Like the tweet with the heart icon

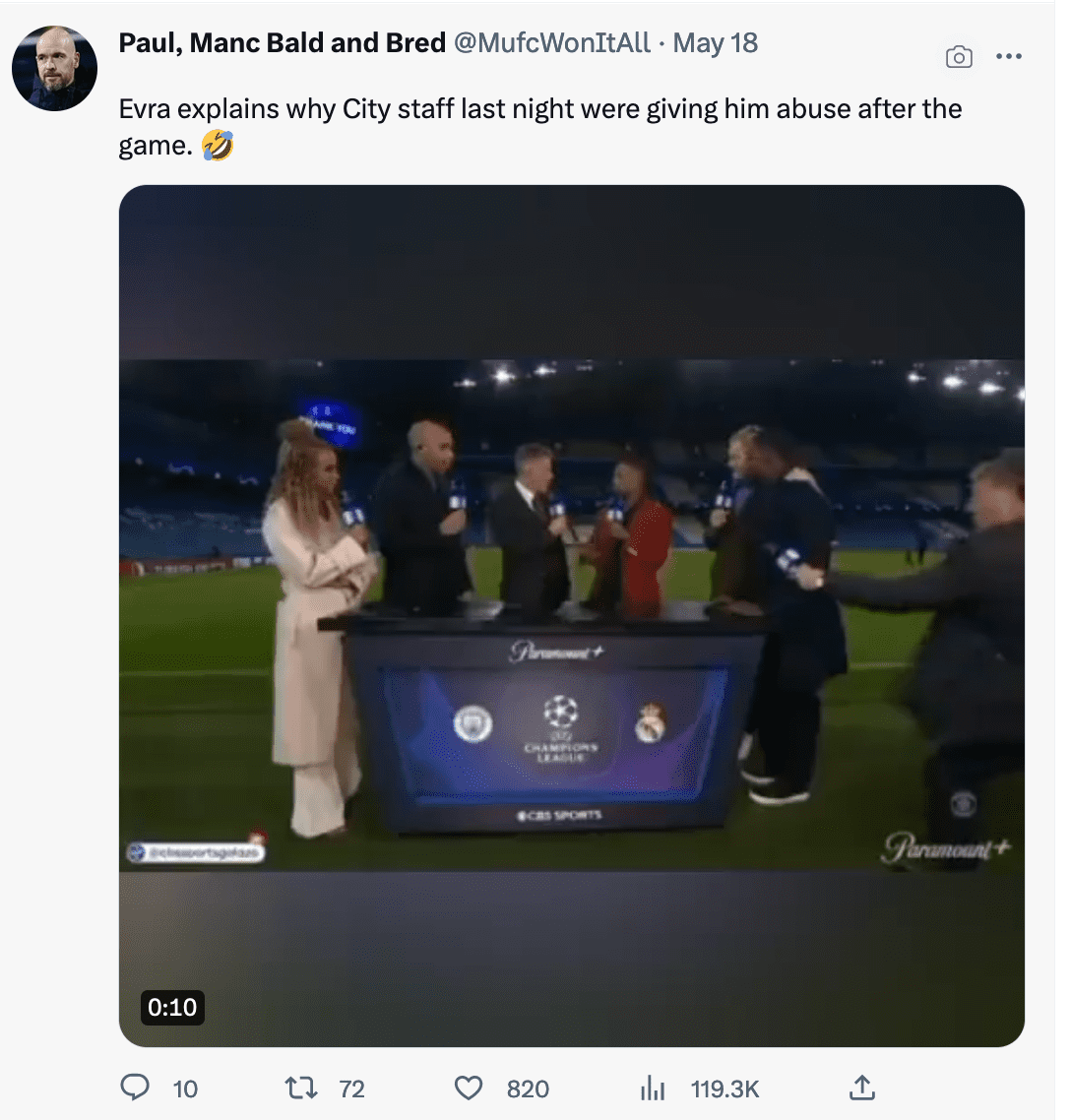469,1088
